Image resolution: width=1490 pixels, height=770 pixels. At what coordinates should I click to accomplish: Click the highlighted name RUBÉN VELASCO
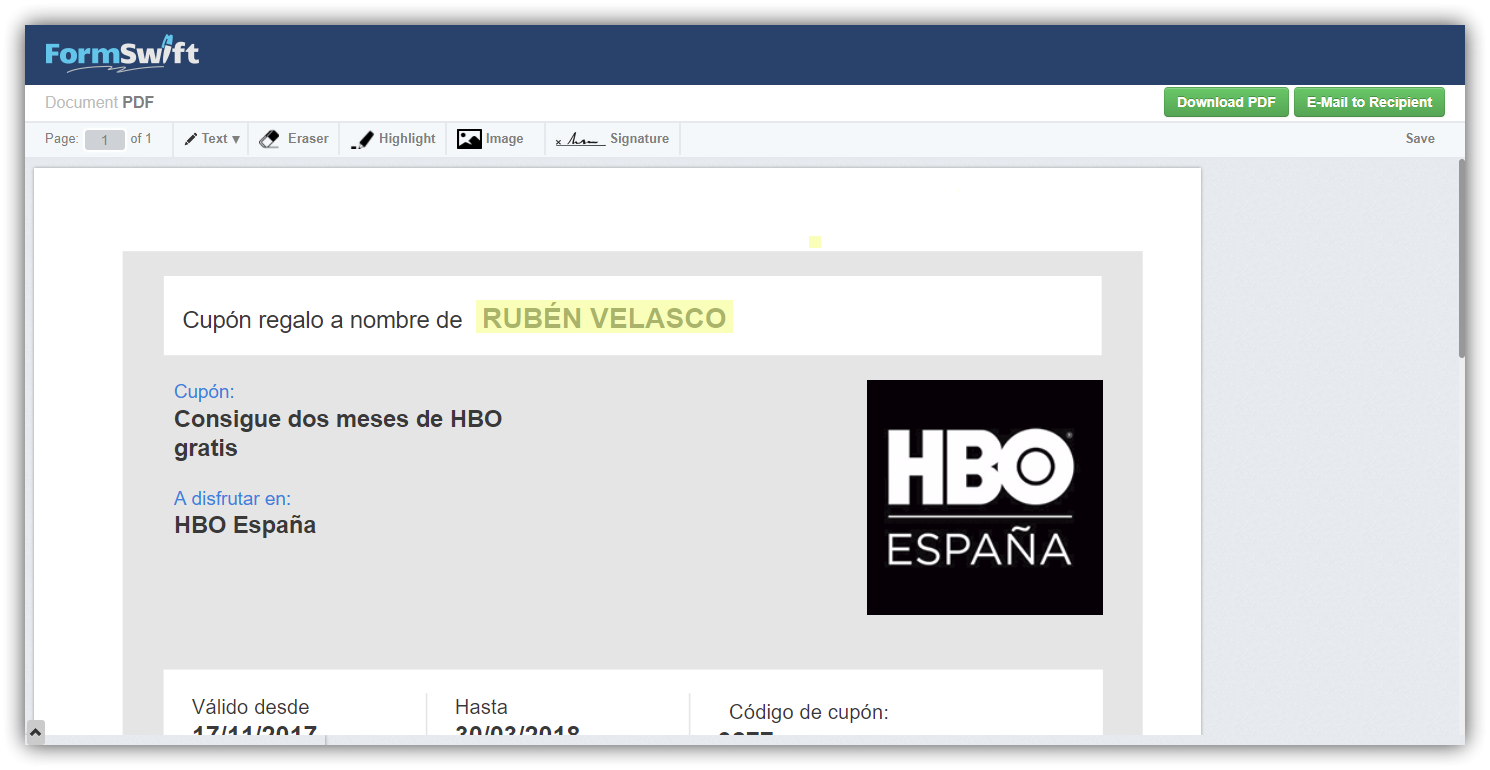[x=604, y=318]
